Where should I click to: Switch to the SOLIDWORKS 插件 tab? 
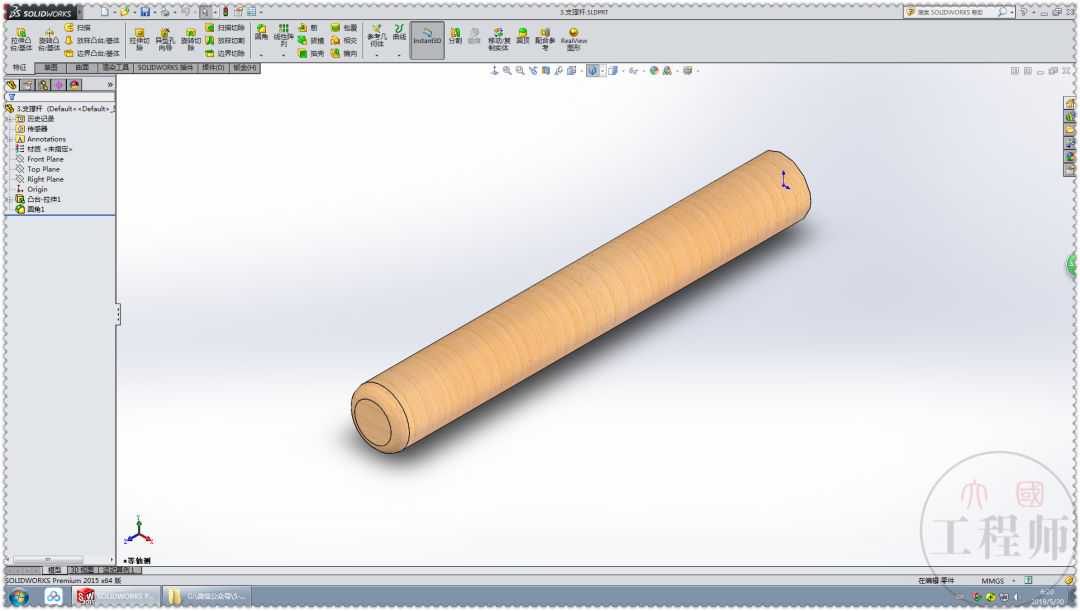pyautogui.click(x=165, y=68)
